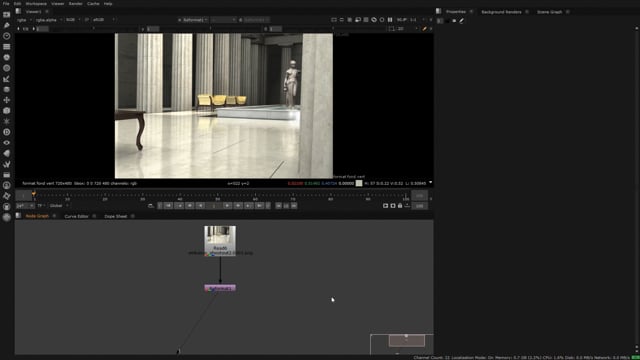Viewport: 640px width, 360px height.
Task: Open the ToolSets toolbar menu
Action: [7, 164]
